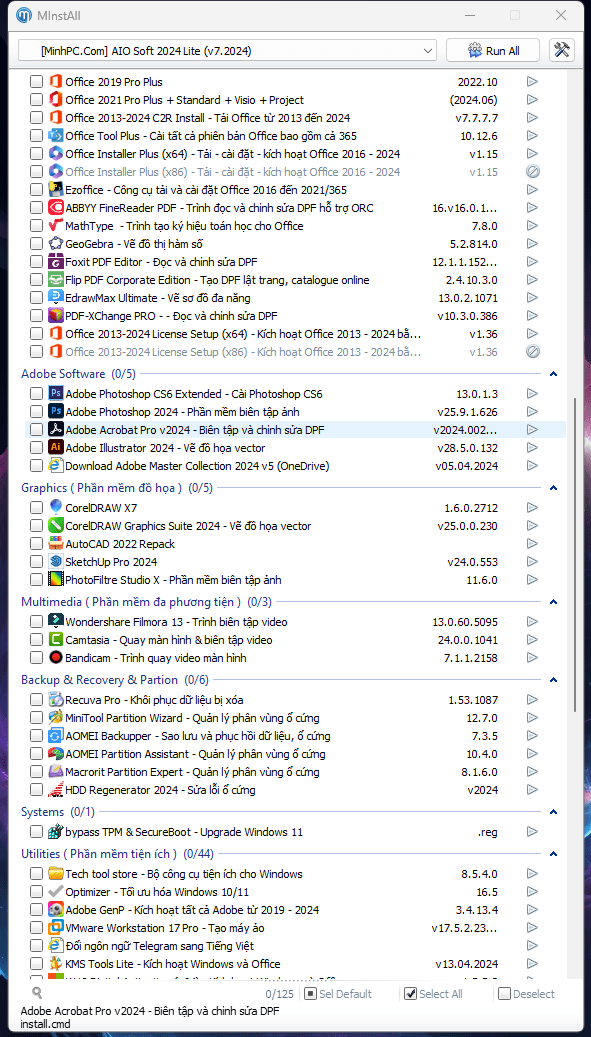Check Download Adobe Master Collection 2024 v5
This screenshot has height=1037, width=591.
37,466
